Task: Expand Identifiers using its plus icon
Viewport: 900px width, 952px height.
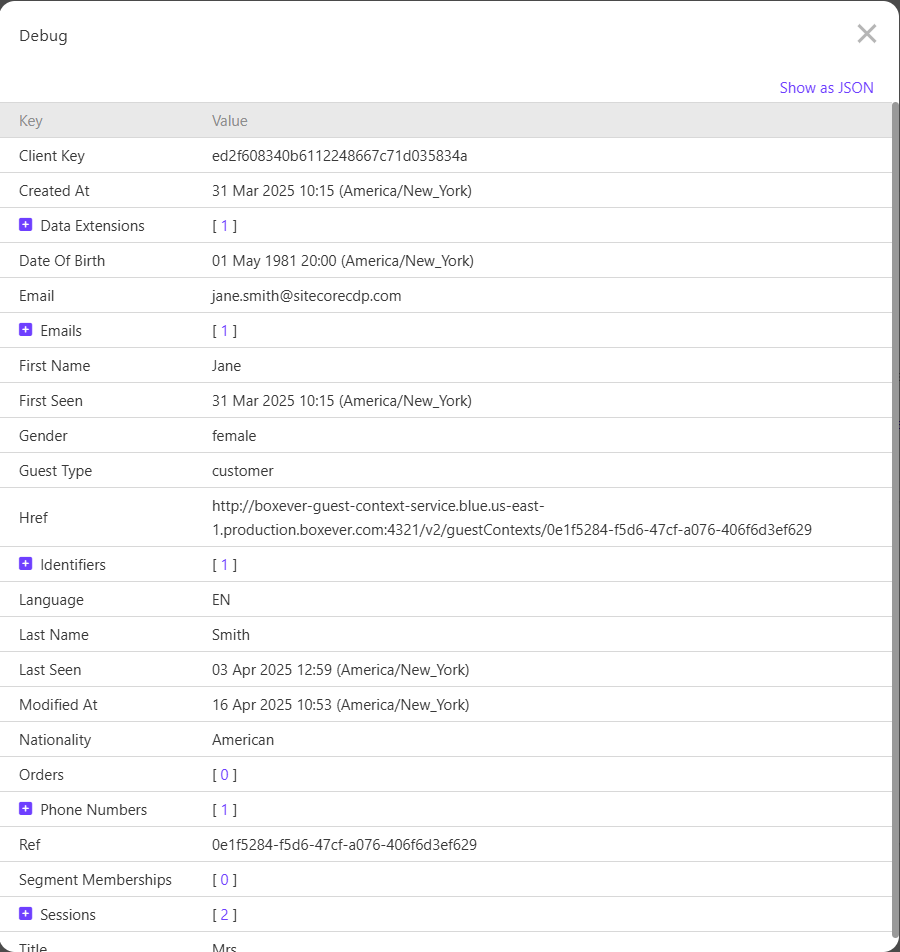Action: [26, 564]
